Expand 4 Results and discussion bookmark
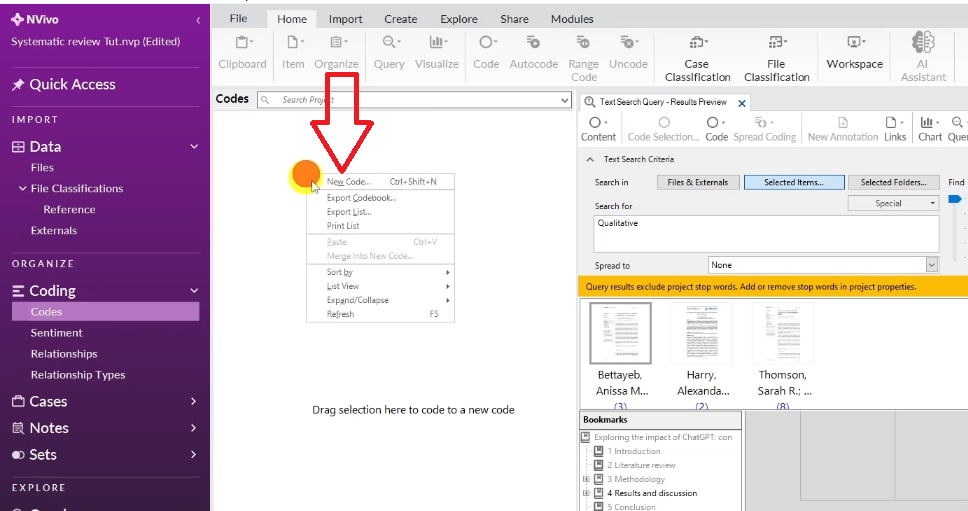 [x=586, y=493]
